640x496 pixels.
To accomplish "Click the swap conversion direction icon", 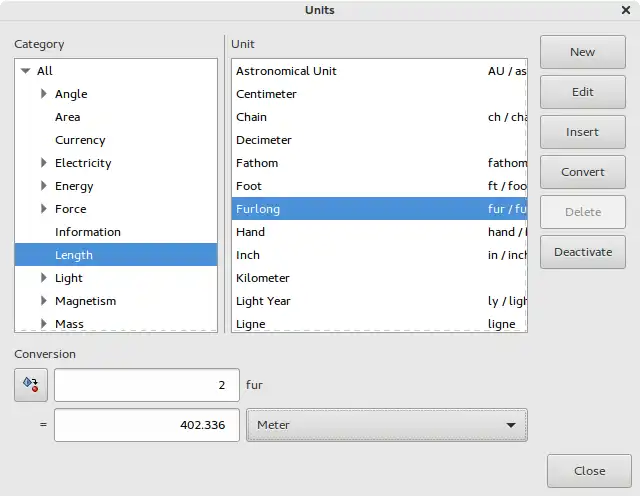I will 30,385.
